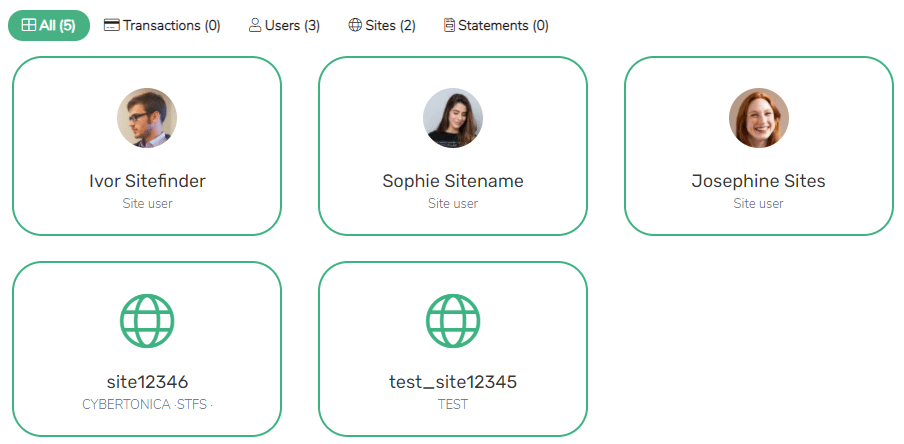
Task: Select the All (5) filter tab
Action: pos(49,25)
